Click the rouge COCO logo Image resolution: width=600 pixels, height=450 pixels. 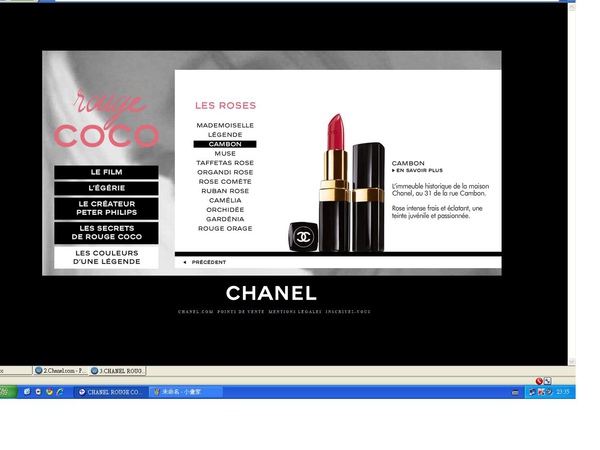tap(106, 119)
